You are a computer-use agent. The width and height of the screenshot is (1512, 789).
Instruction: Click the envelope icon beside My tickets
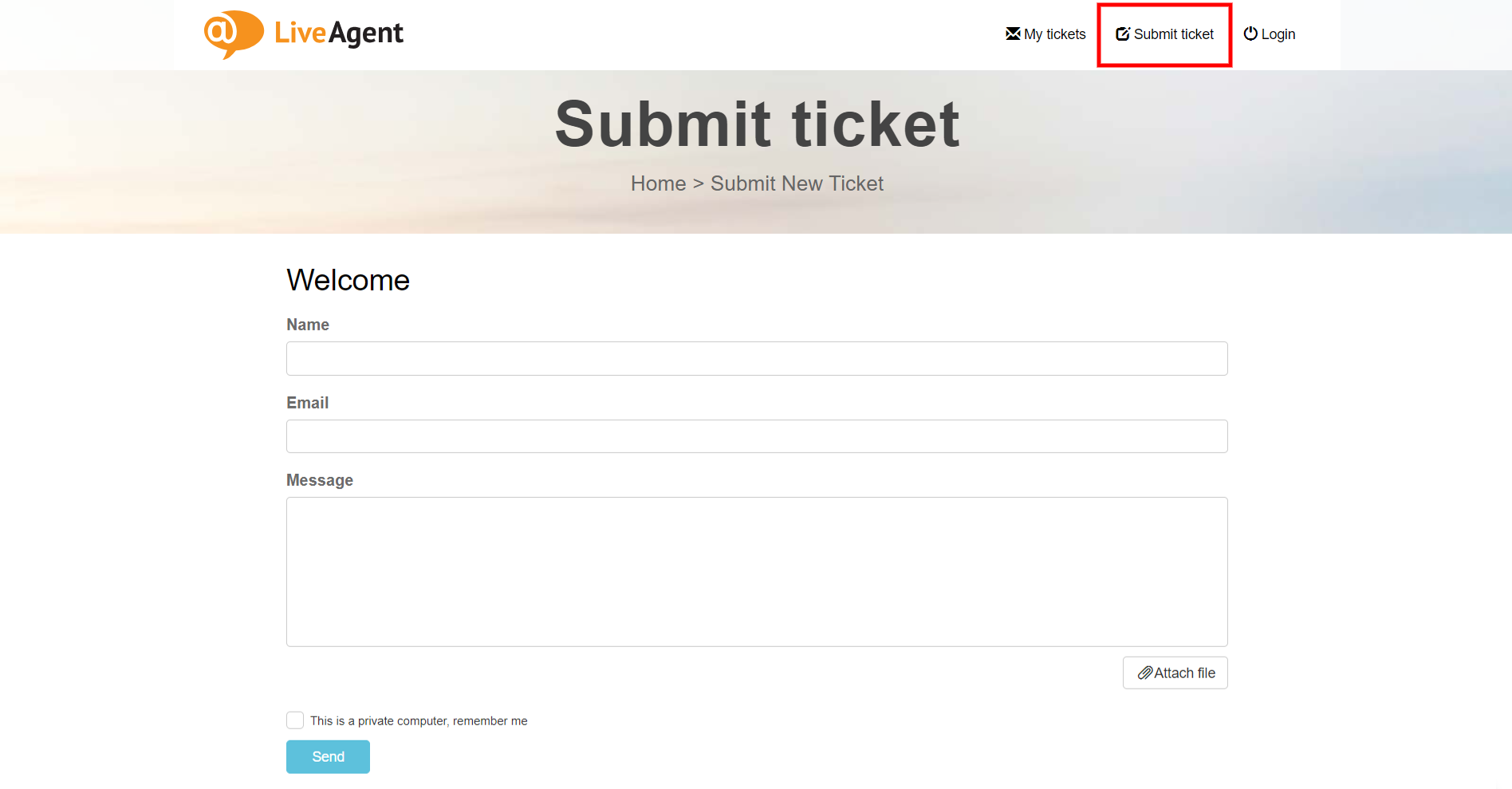(x=1013, y=34)
